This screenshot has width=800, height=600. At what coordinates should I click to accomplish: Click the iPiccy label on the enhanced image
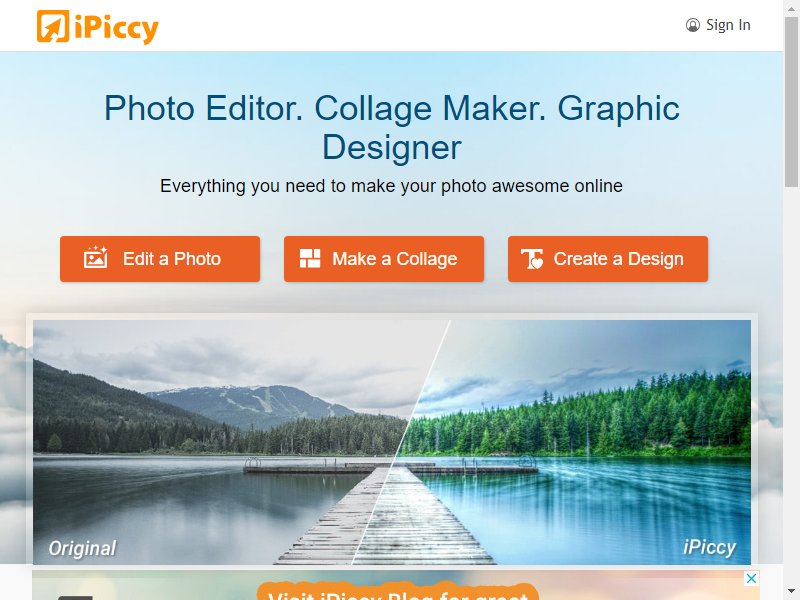(709, 547)
